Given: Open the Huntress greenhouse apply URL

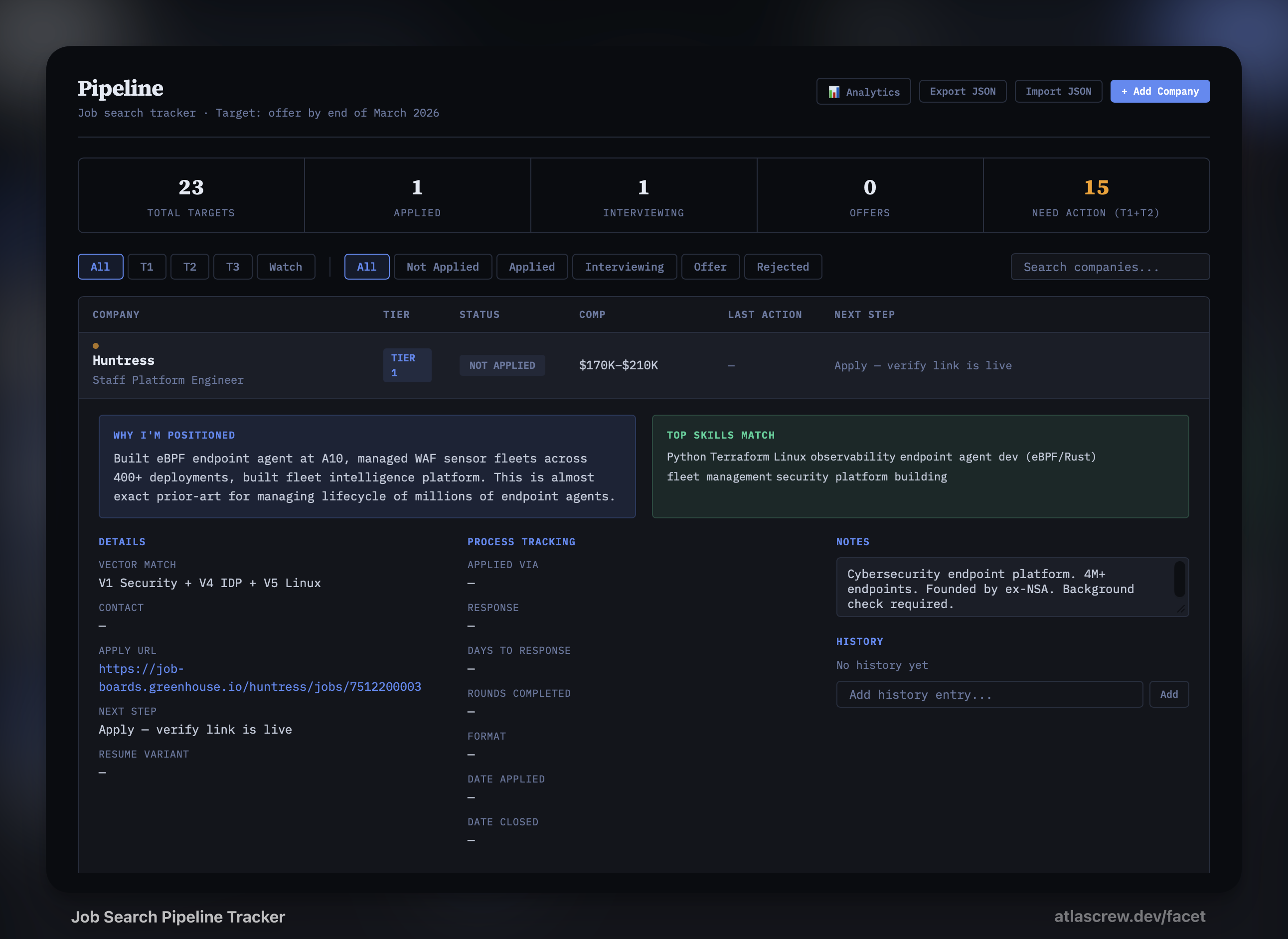Looking at the screenshot, I should point(259,687).
